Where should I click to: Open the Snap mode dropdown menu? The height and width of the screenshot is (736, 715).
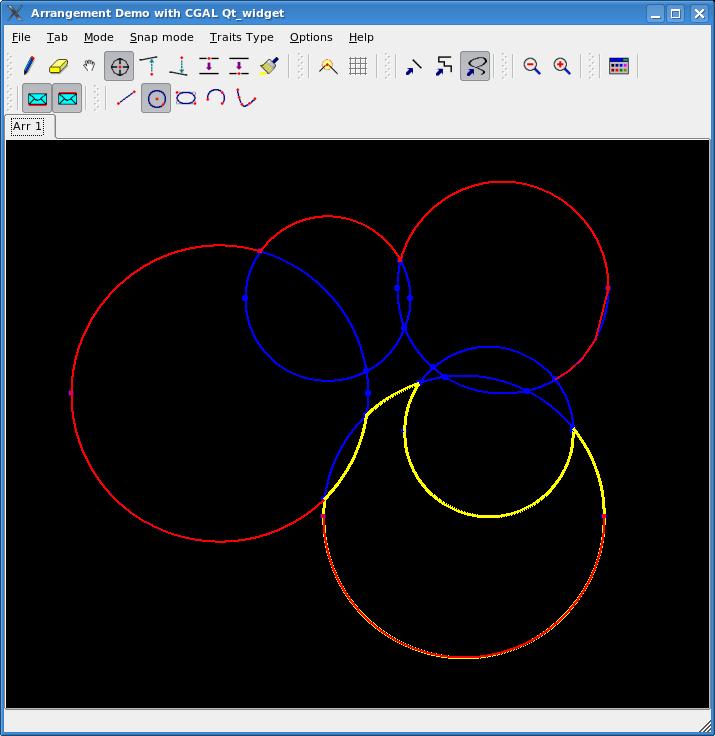point(161,37)
